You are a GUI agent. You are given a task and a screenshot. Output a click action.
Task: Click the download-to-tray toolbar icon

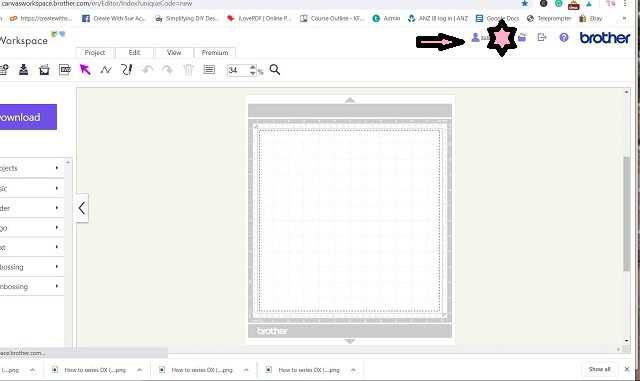pos(24,70)
